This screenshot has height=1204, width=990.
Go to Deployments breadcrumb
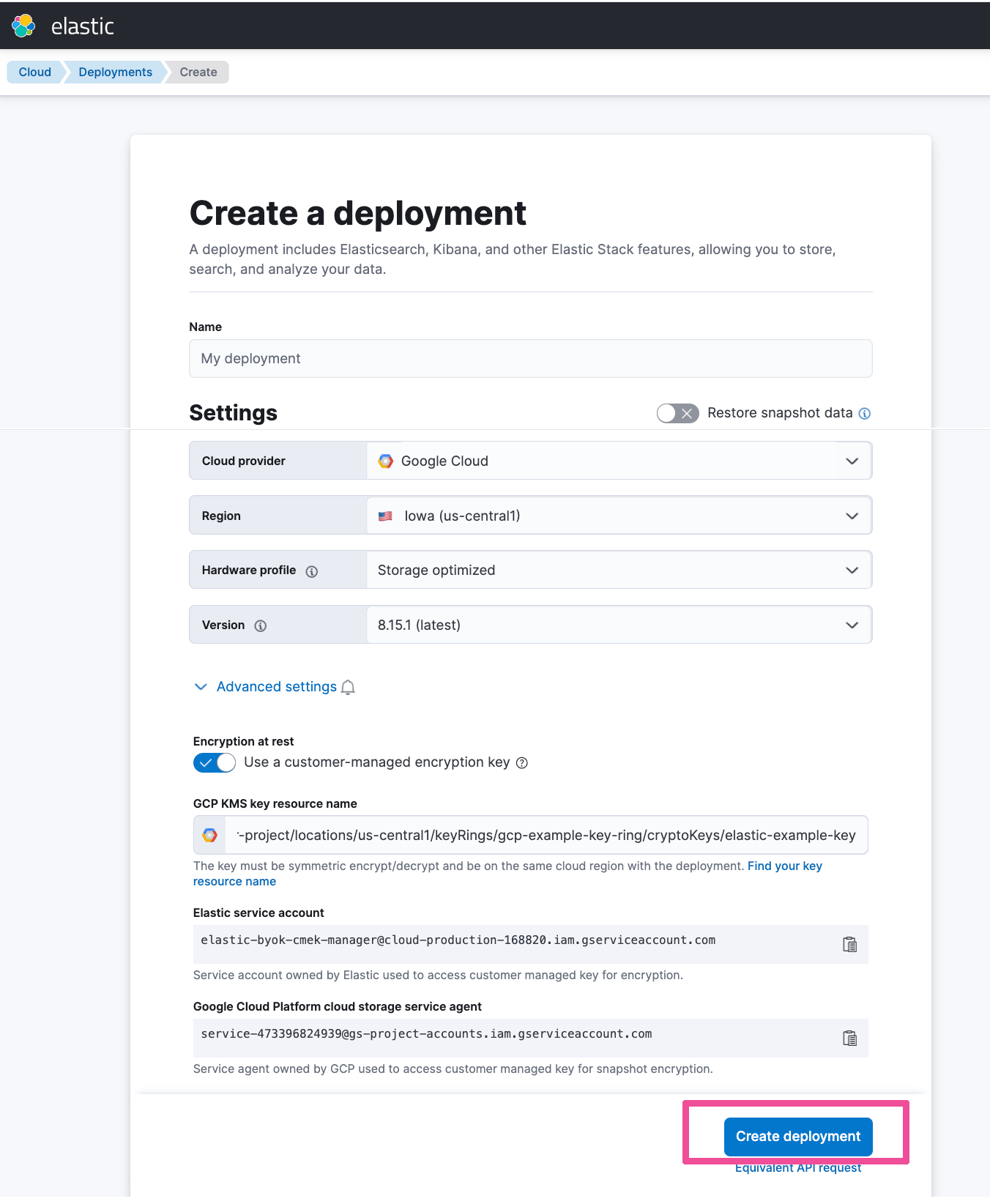coord(116,73)
